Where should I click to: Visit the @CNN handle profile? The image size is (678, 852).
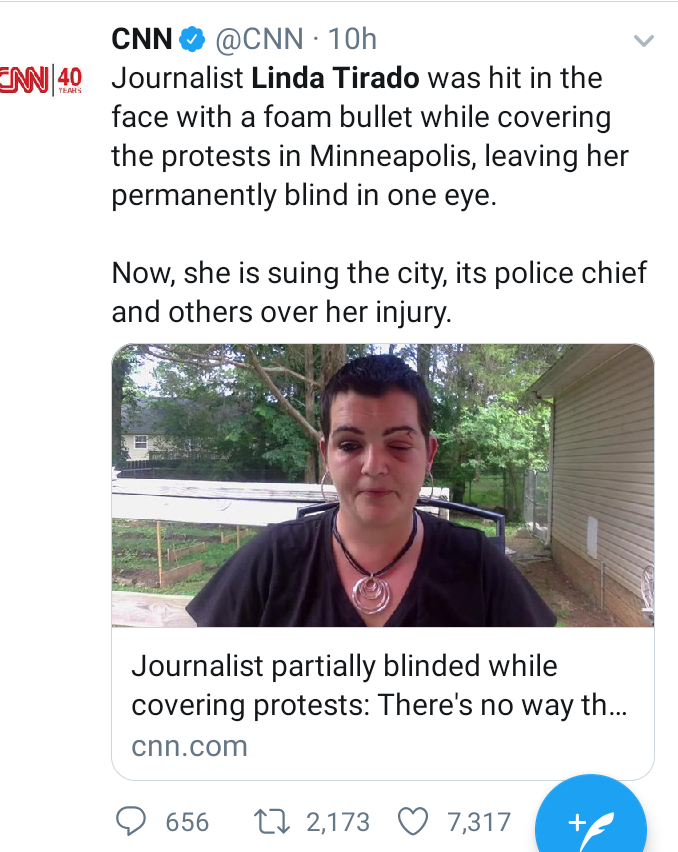[259, 39]
